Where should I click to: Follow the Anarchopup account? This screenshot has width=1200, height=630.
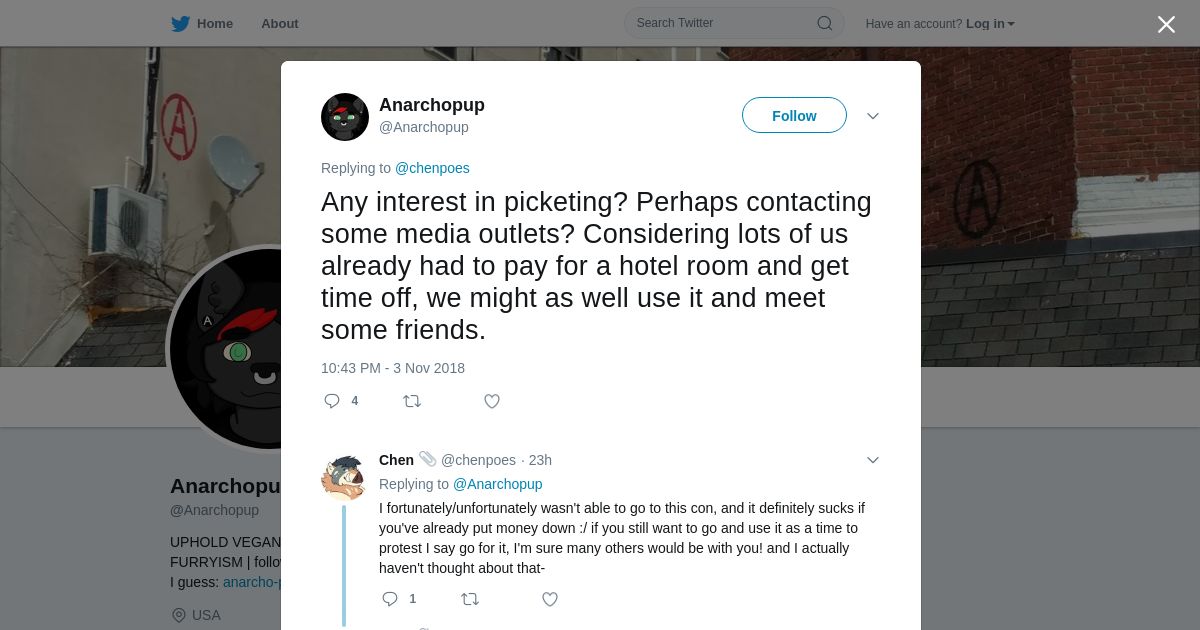[x=794, y=116]
